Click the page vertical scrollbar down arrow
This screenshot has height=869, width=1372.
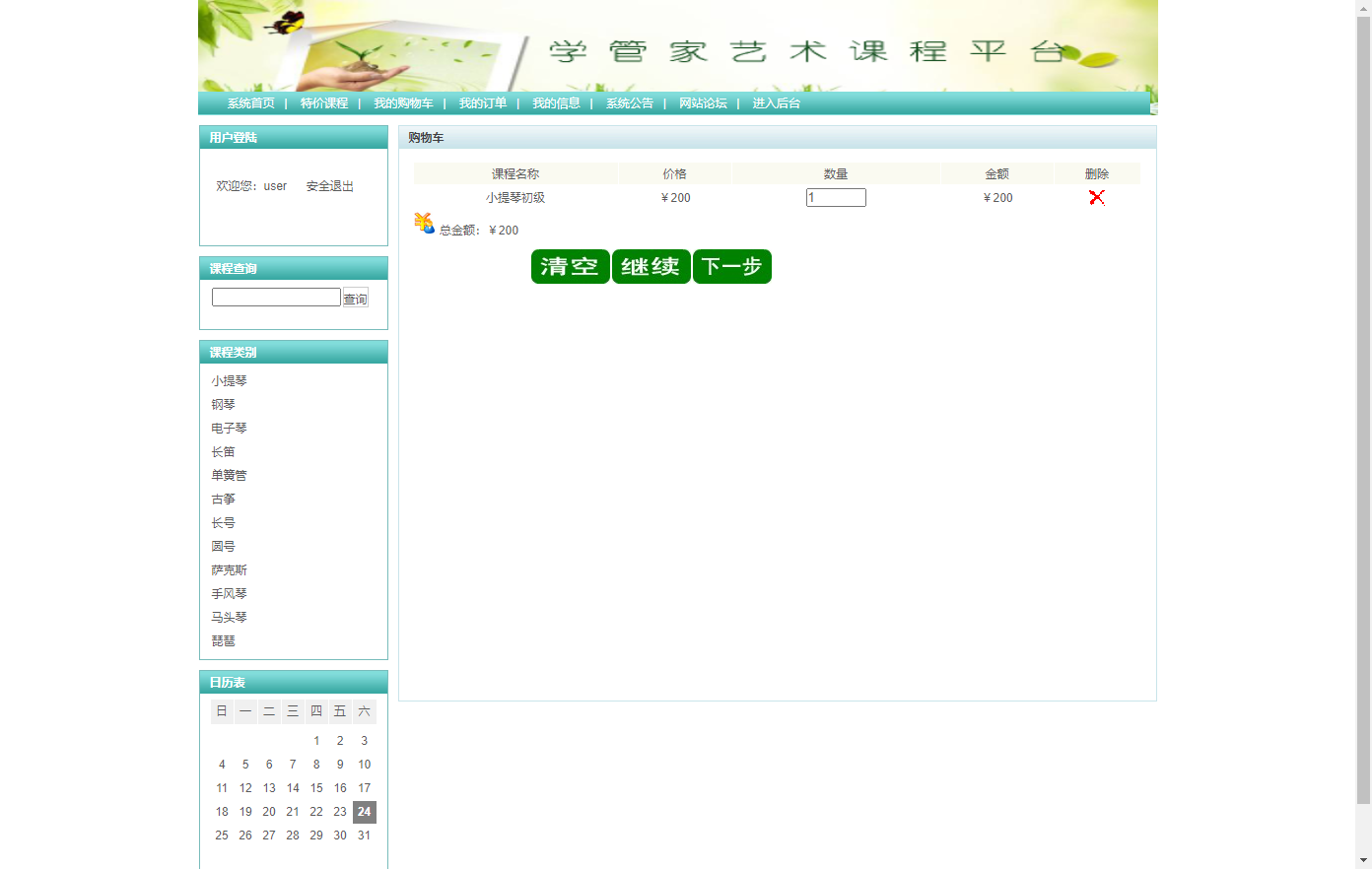coord(1363,860)
